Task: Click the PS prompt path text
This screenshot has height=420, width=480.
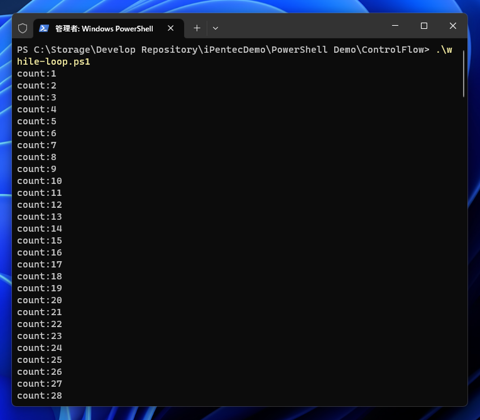Action: coord(223,50)
